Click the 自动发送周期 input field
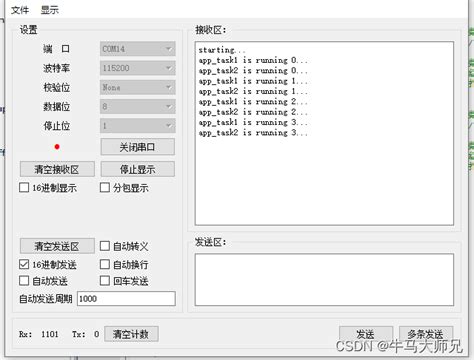 126,299
